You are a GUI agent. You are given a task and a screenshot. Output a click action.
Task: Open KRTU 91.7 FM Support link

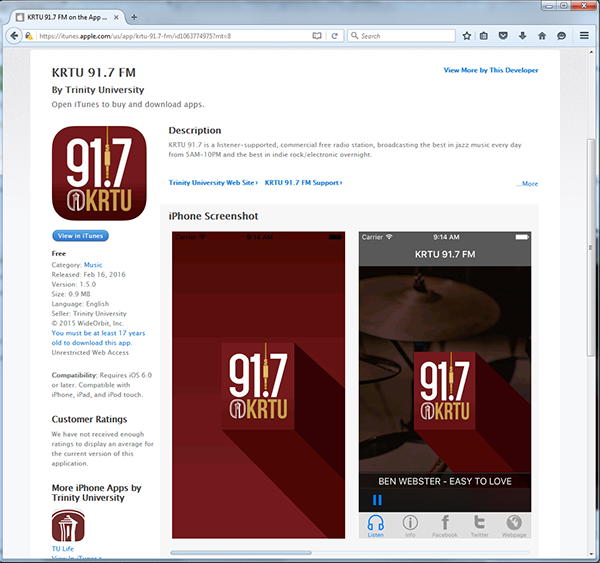point(303,183)
